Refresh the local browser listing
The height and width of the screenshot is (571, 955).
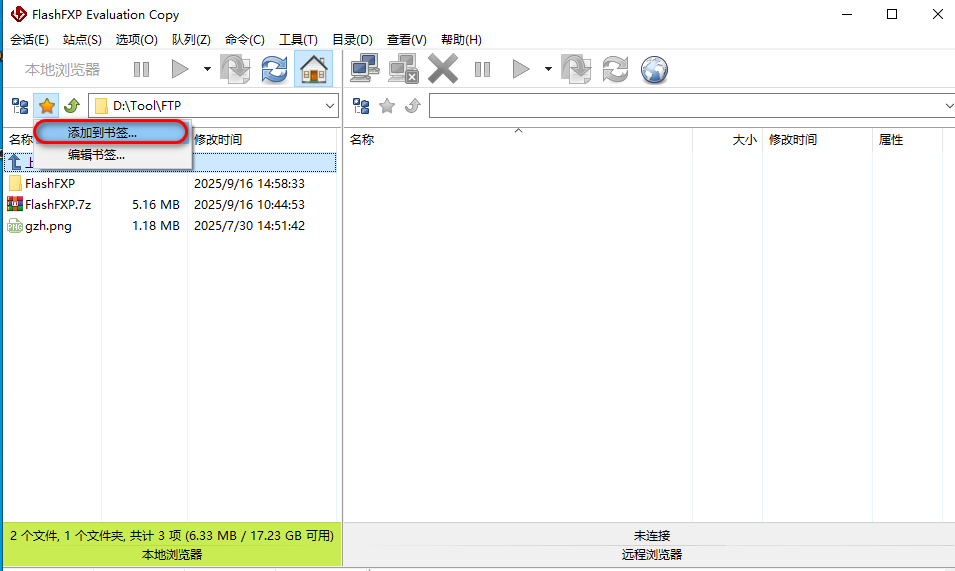tap(274, 69)
